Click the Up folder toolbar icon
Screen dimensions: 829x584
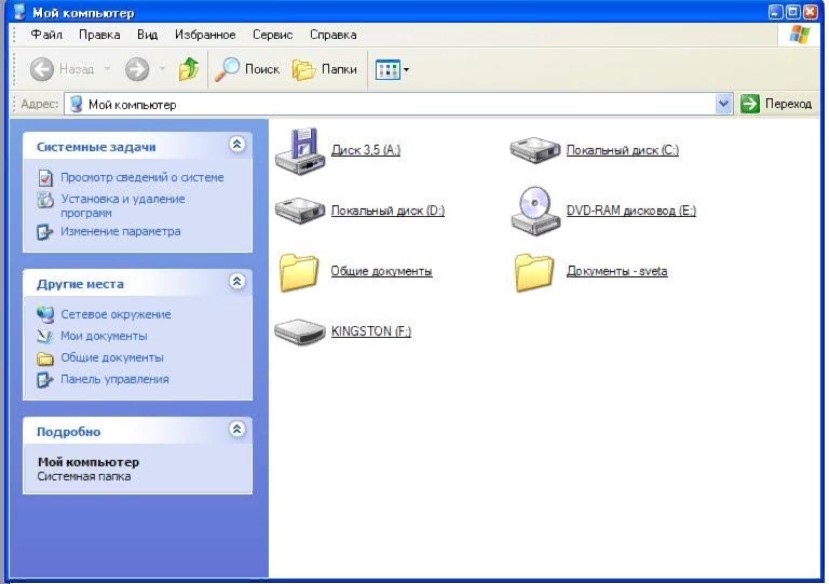click(x=188, y=69)
